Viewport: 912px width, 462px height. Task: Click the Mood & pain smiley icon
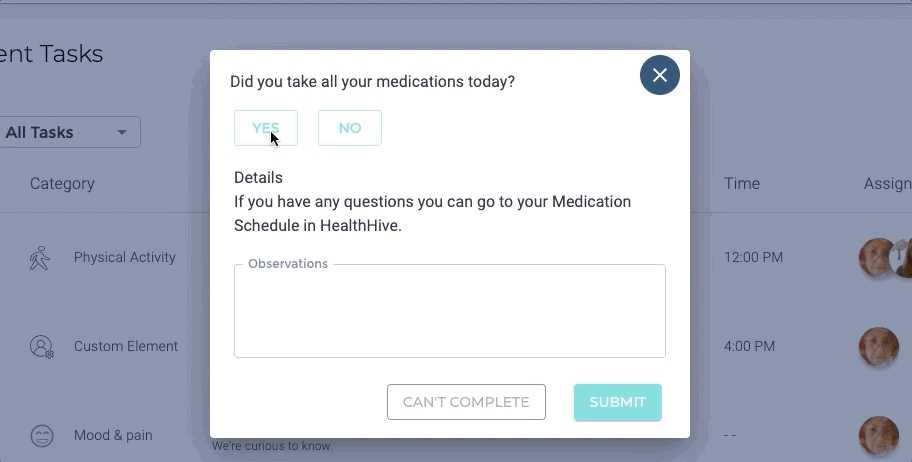[x=41, y=436]
